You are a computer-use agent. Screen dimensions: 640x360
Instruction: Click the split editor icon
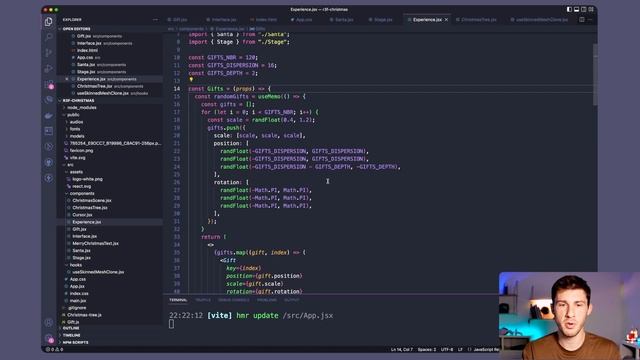[582, 20]
